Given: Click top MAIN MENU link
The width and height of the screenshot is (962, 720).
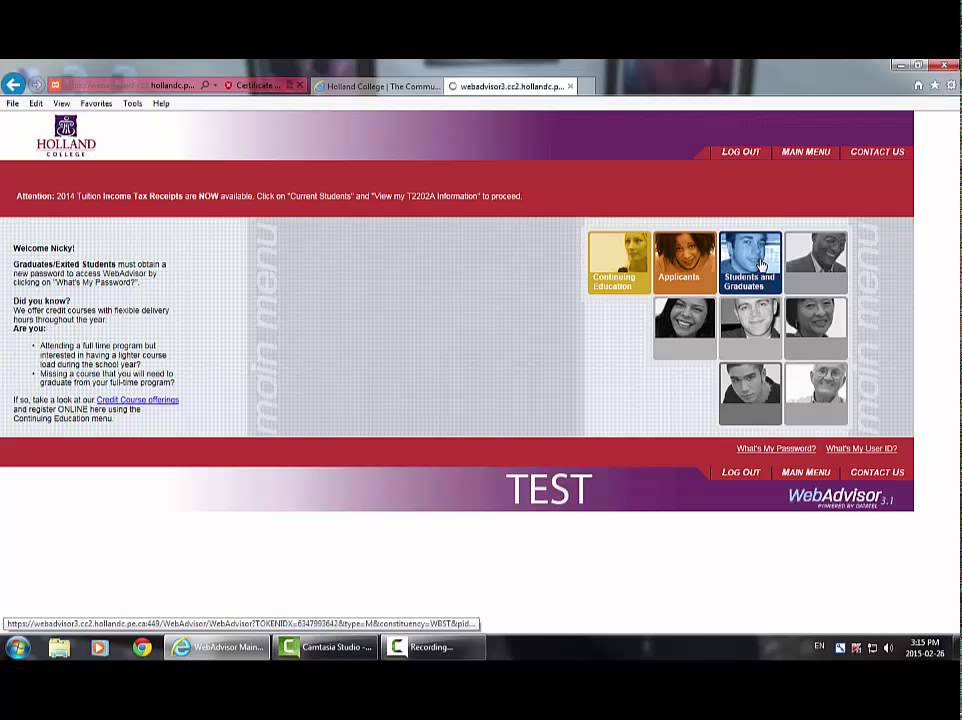Looking at the screenshot, I should 806,152.
